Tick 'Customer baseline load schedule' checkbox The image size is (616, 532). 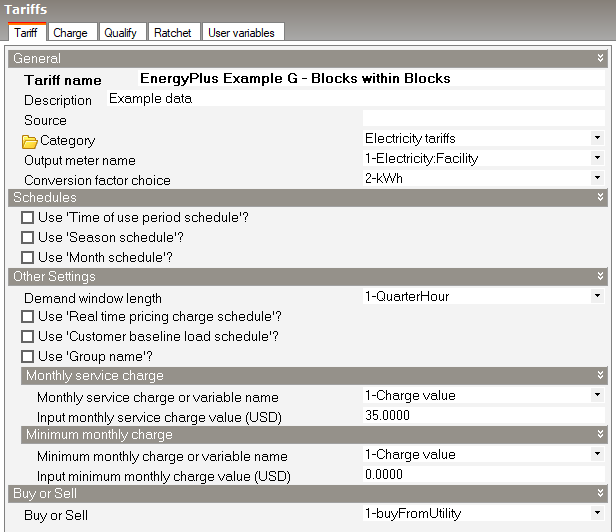click(x=28, y=337)
